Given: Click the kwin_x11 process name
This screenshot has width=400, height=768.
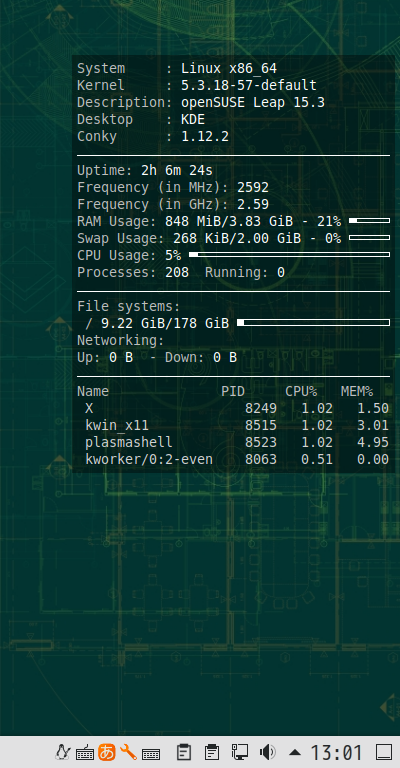Looking at the screenshot, I should pyautogui.click(x=117, y=426).
